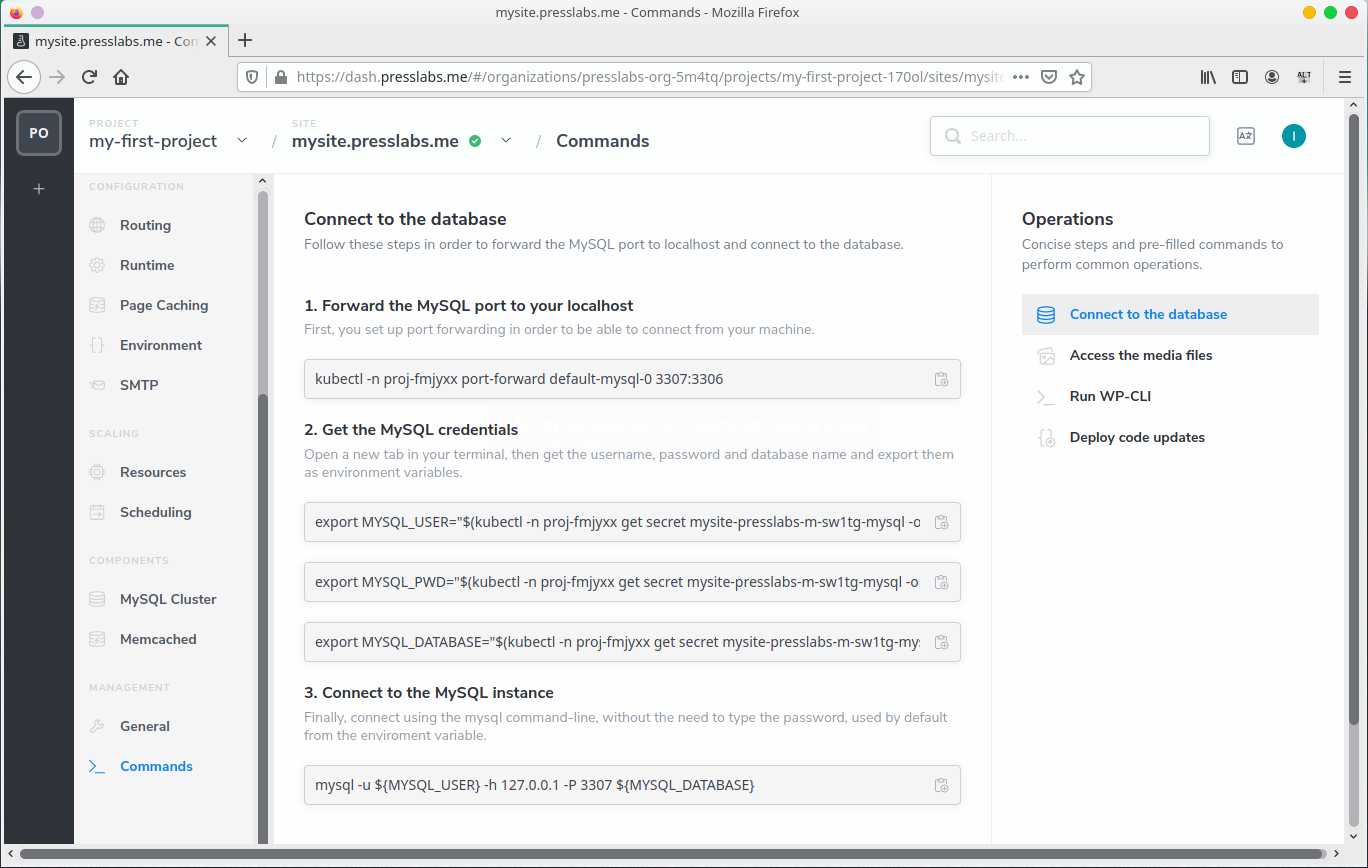Click the mysite.presslabs.me breadcrumb name
The width and height of the screenshot is (1368, 868).
click(x=375, y=141)
